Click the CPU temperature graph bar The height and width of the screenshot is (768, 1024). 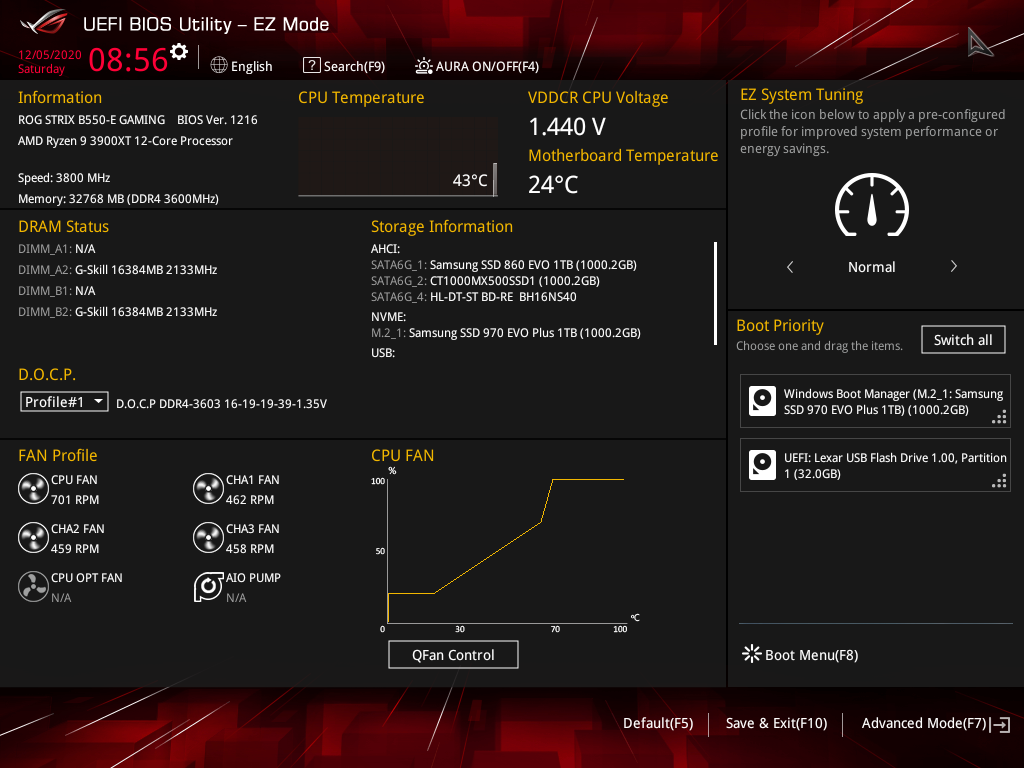pyautogui.click(x=495, y=180)
